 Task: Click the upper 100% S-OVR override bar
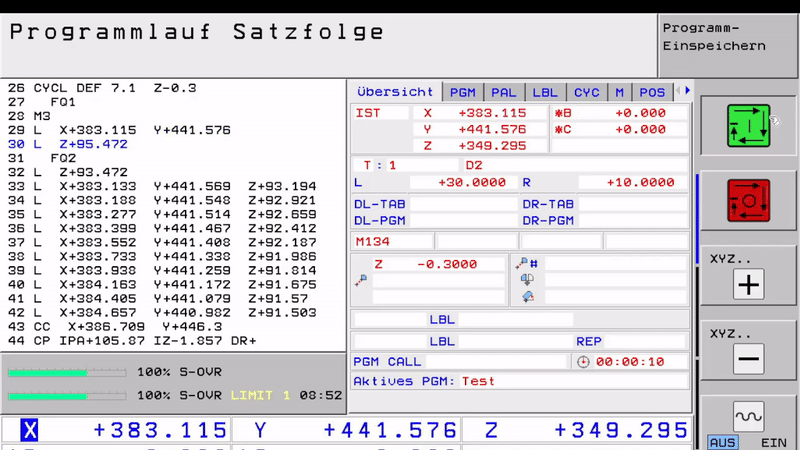pyautogui.click(x=69, y=372)
